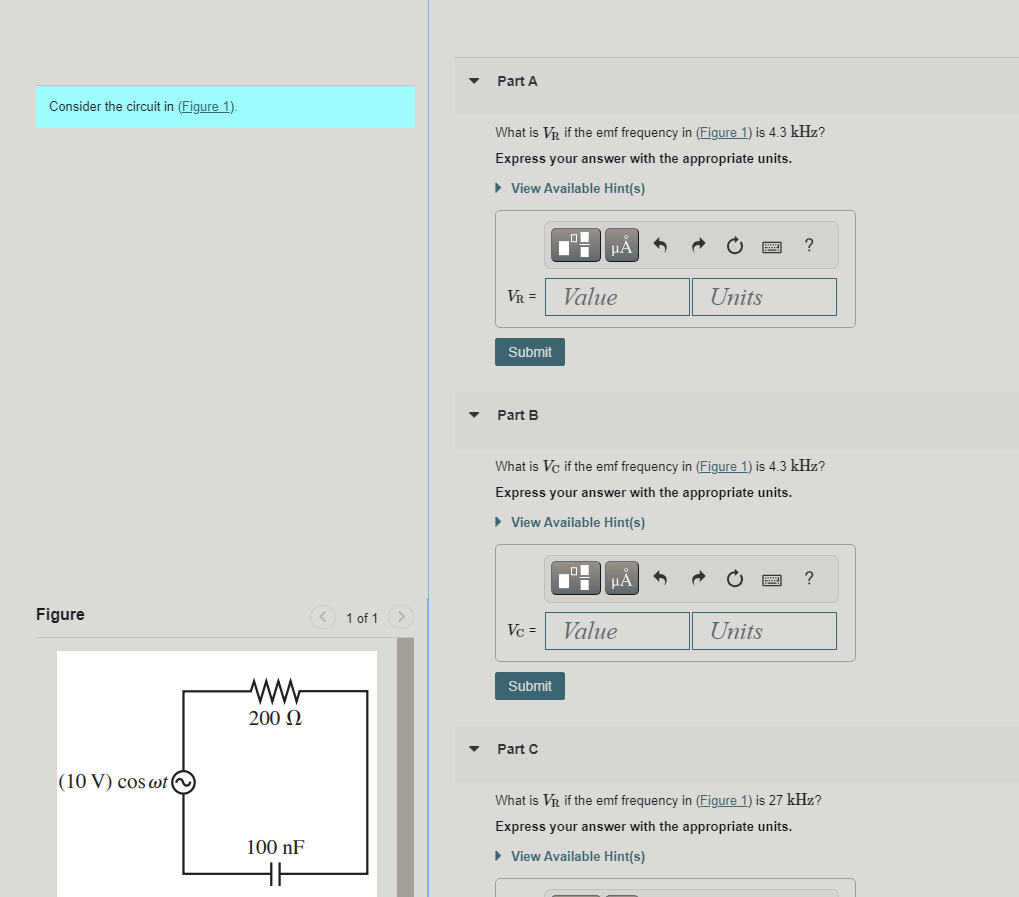
Task: Click the μÅ units insertion icon in Part A
Action: pos(621,244)
